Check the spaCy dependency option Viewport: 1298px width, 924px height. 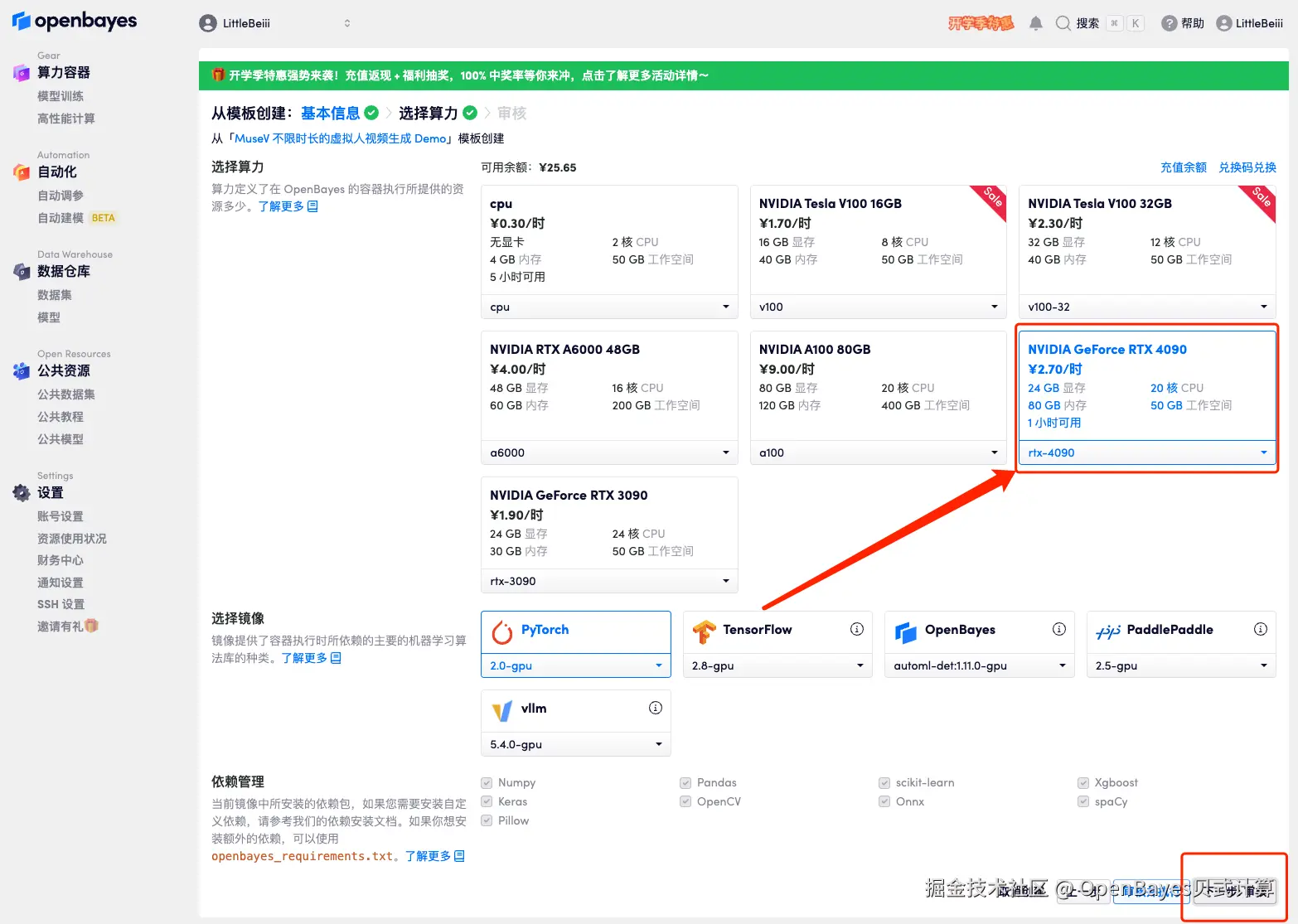click(1083, 801)
